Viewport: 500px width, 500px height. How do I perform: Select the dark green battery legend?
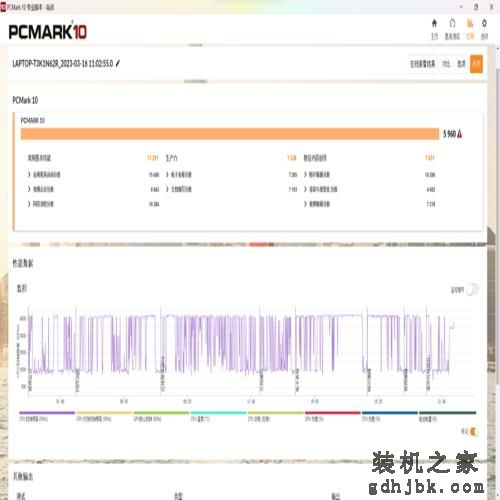click(x=447, y=416)
